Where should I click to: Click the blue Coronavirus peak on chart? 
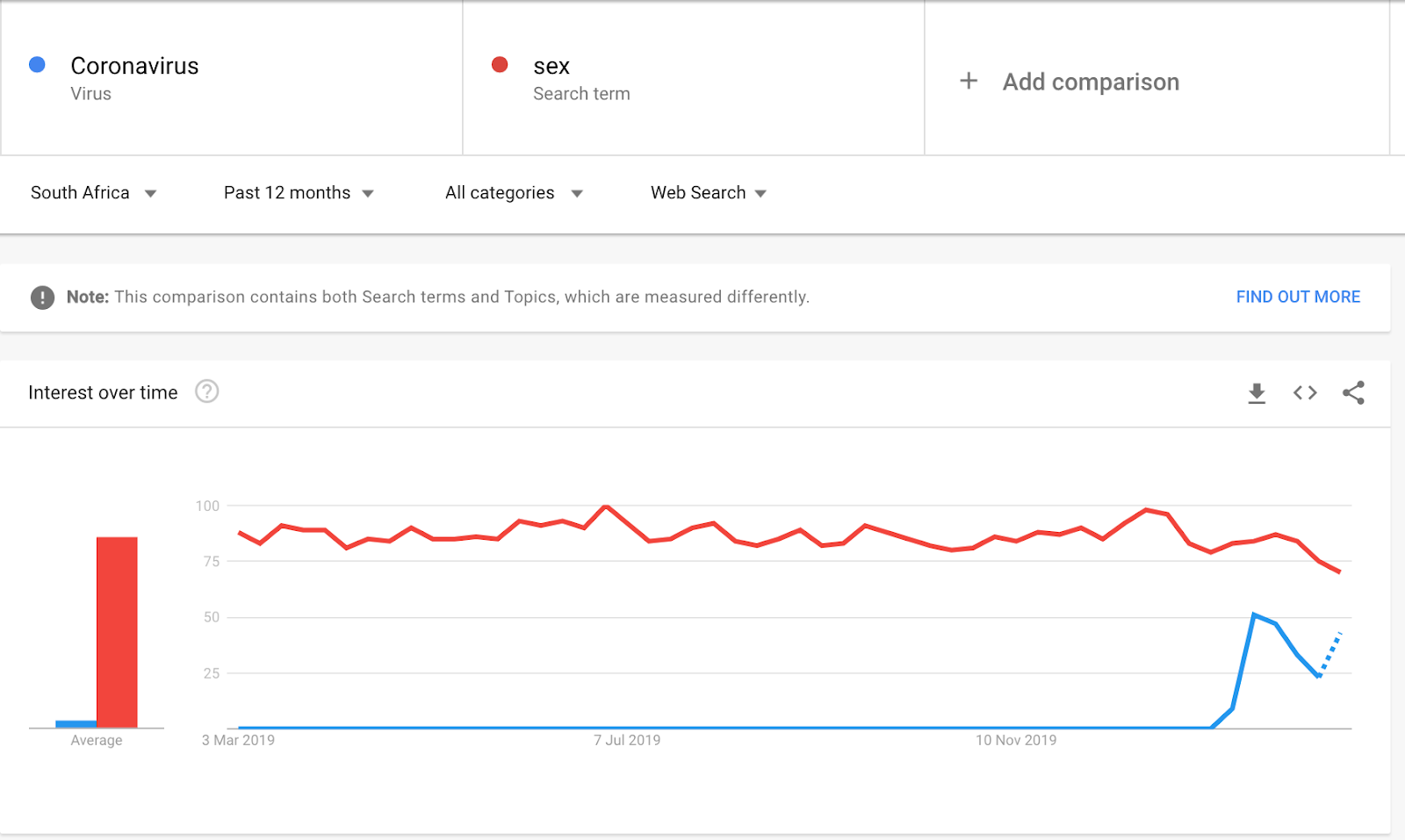[1254, 615]
